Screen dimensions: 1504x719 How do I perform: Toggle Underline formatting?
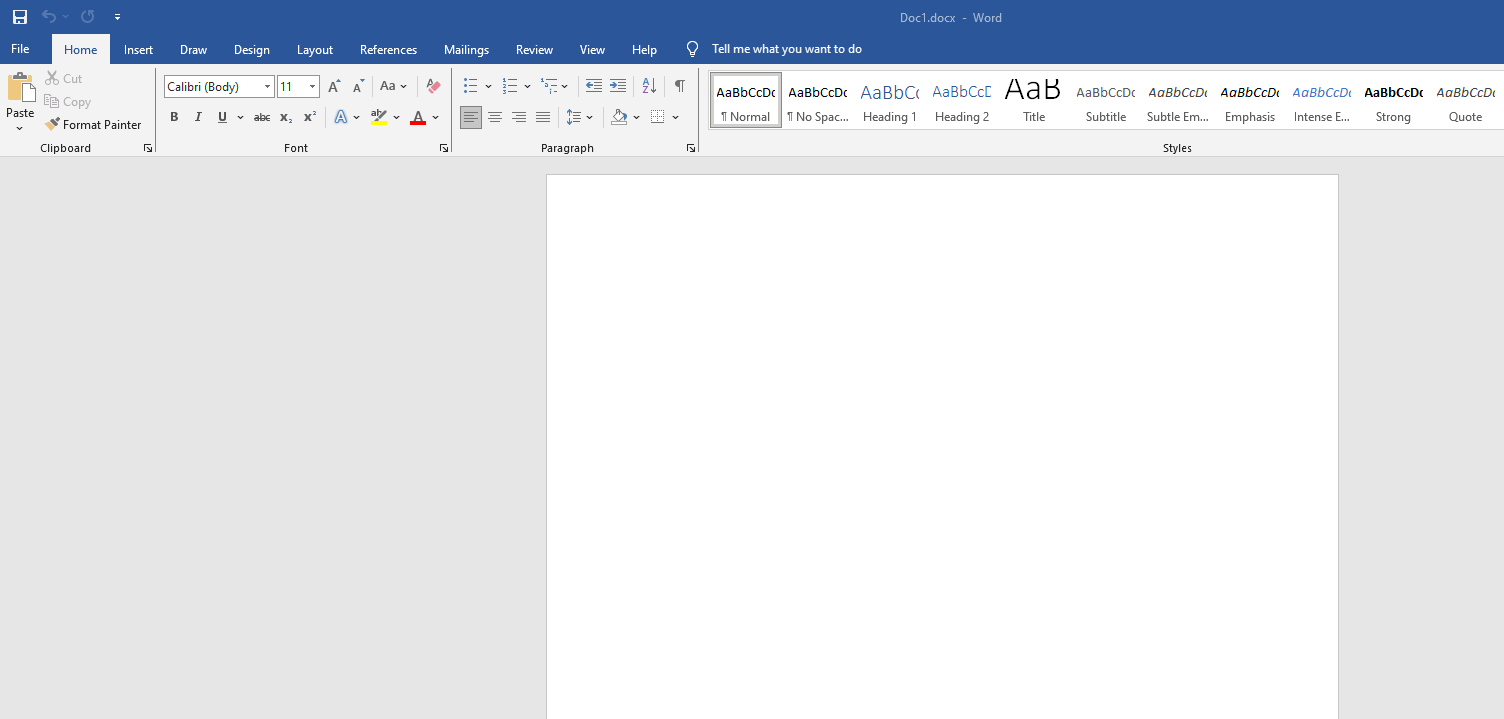point(222,117)
